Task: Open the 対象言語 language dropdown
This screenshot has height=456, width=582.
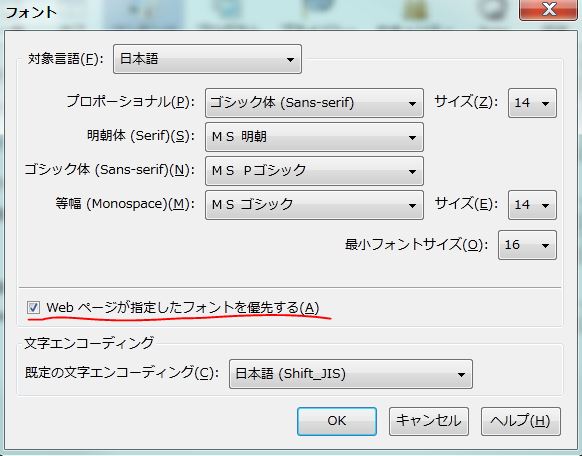Action: (x=207, y=59)
